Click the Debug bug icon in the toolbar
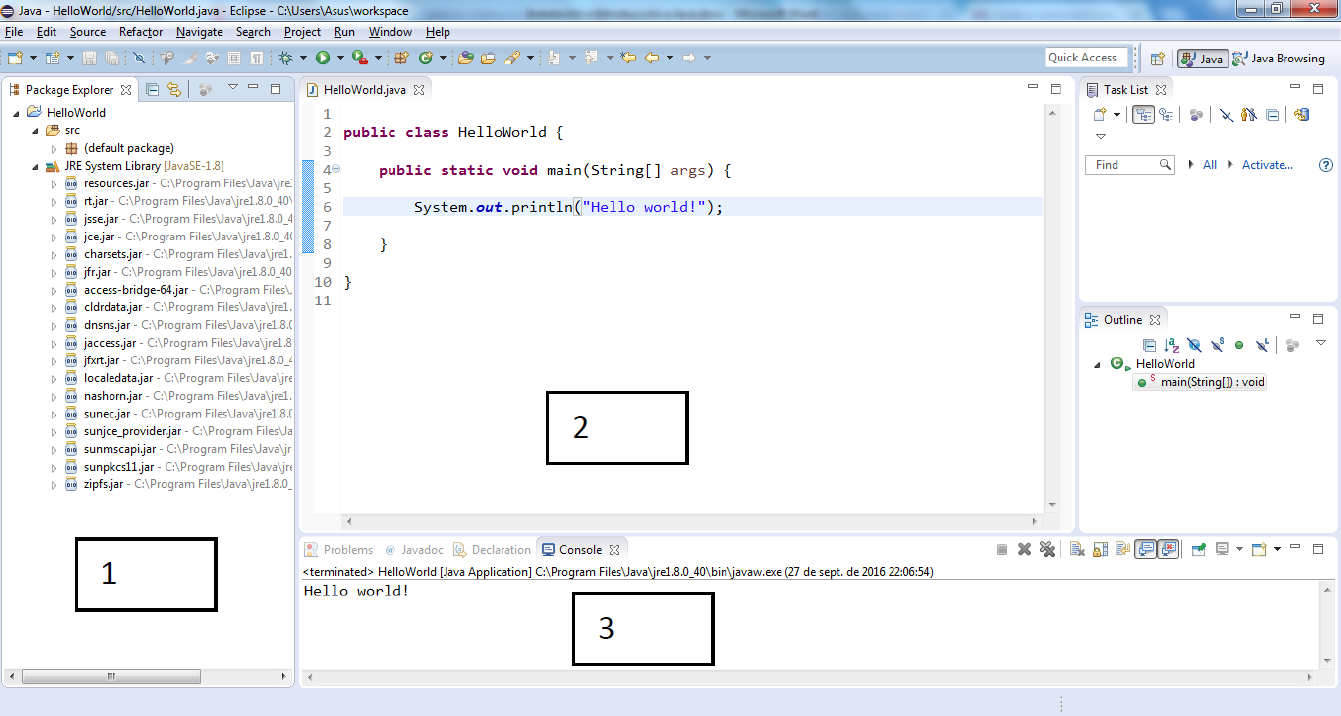Viewport: 1341px width, 716px height. (x=286, y=58)
